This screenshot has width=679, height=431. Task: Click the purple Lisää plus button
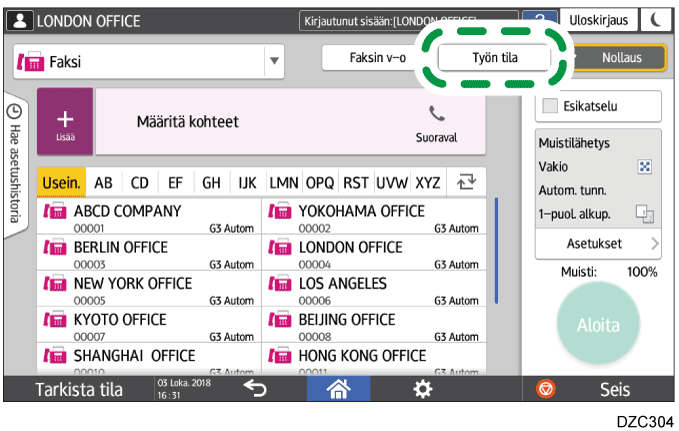pyautogui.click(x=65, y=121)
